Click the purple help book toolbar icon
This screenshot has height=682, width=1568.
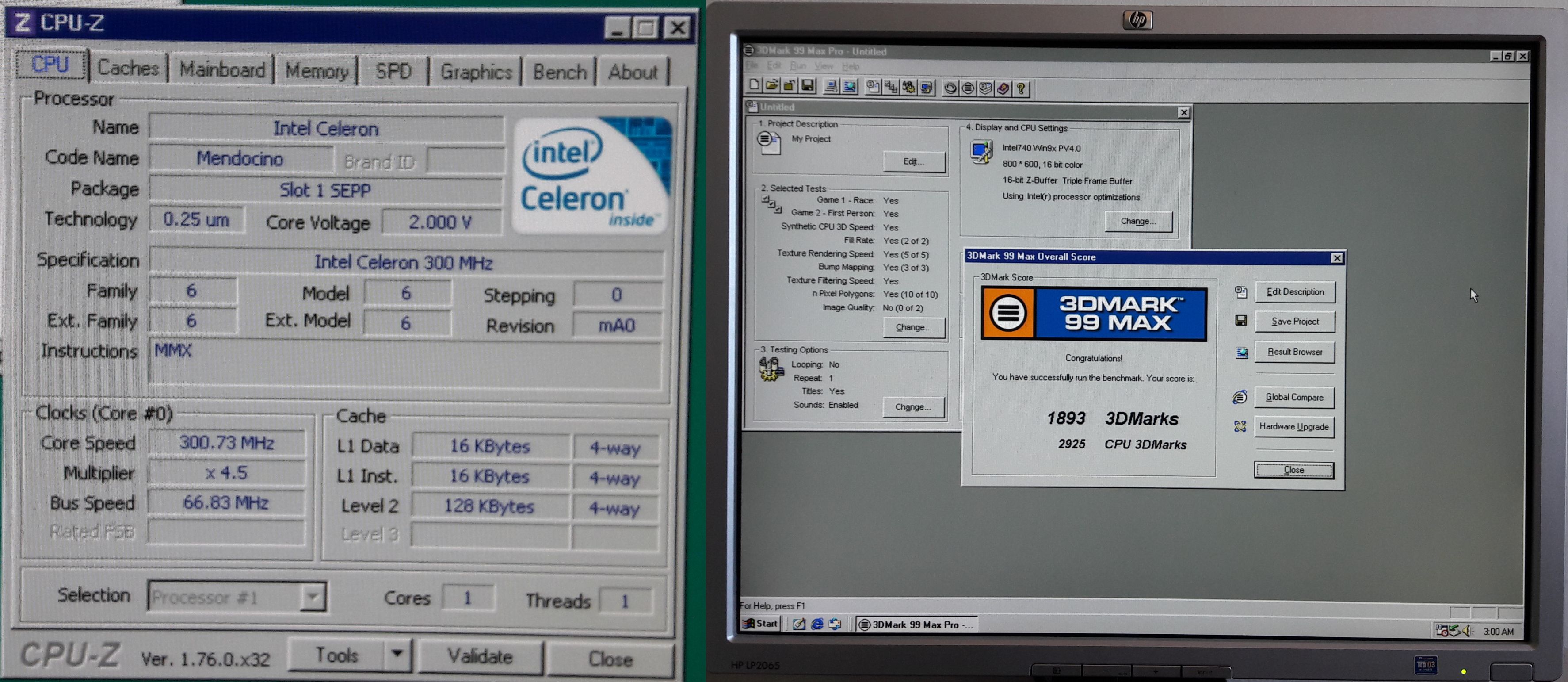pos(1003,88)
